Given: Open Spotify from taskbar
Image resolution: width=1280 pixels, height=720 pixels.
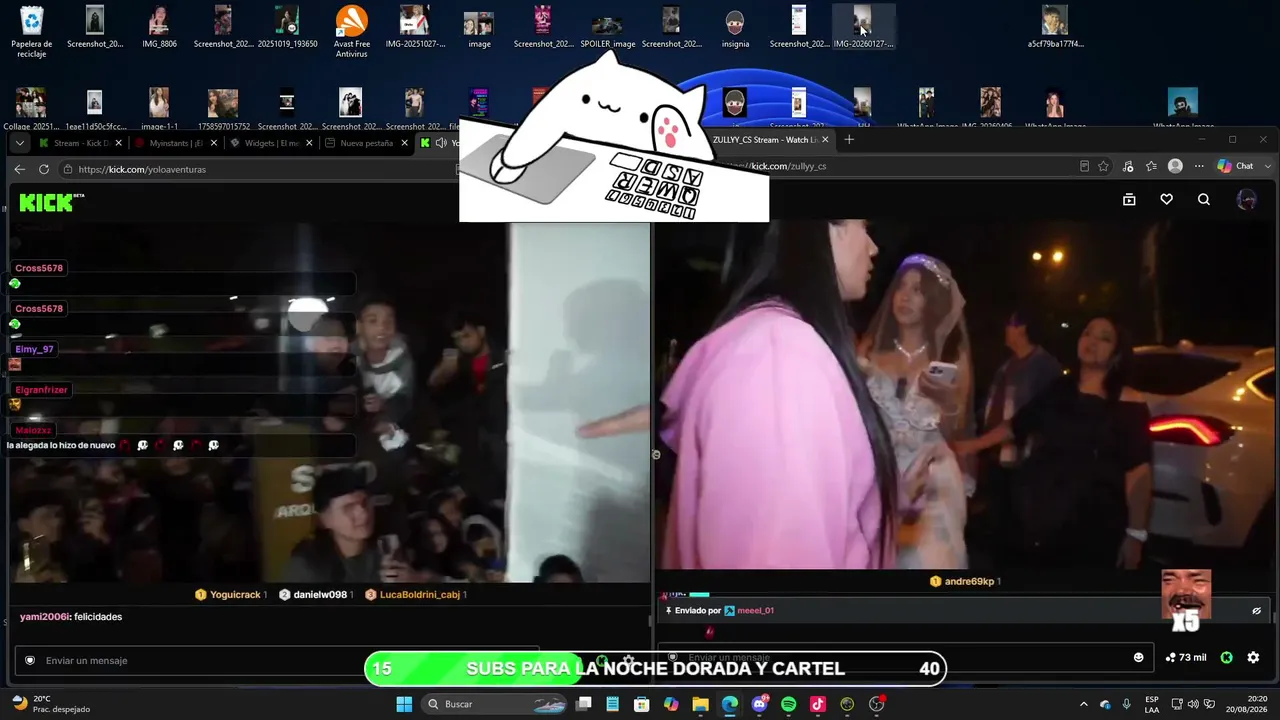Looking at the screenshot, I should coord(788,704).
